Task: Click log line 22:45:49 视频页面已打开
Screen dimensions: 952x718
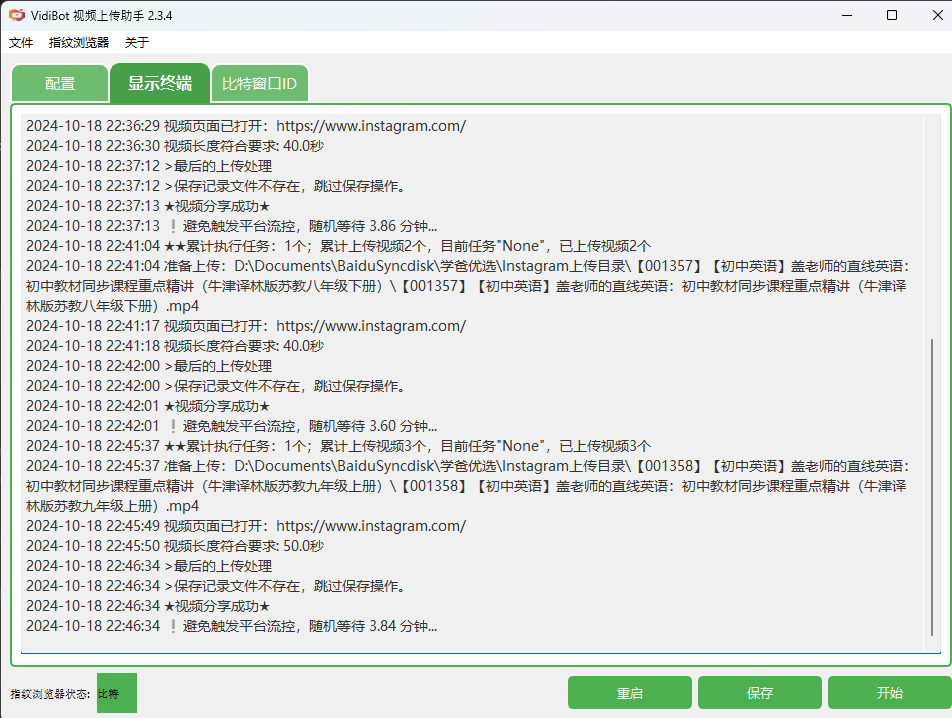Action: [246, 526]
